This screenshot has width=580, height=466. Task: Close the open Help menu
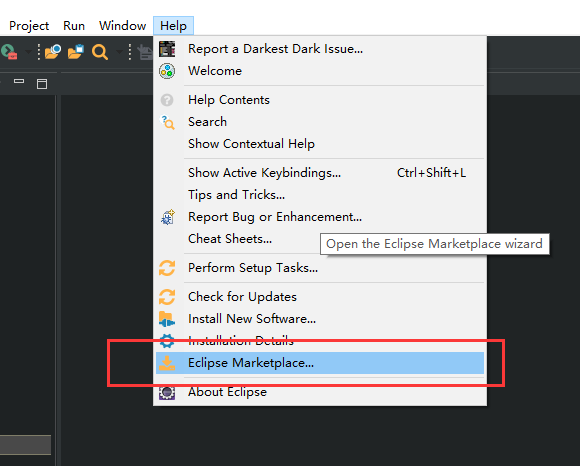(173, 26)
